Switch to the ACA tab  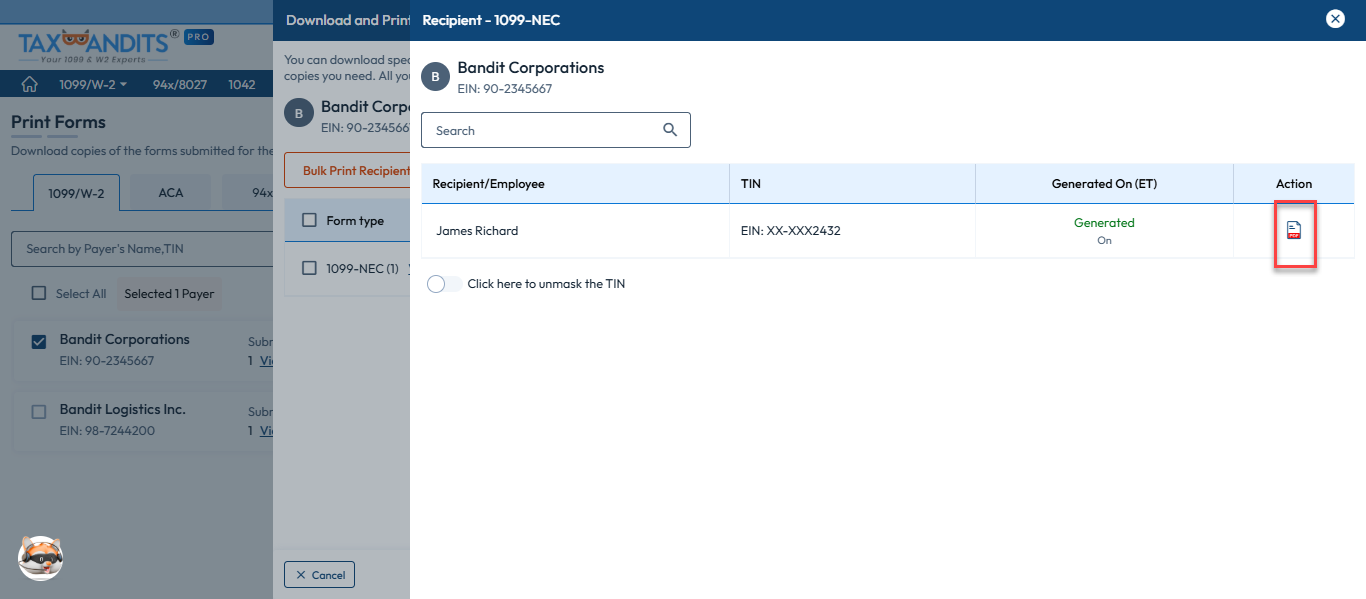(x=171, y=192)
